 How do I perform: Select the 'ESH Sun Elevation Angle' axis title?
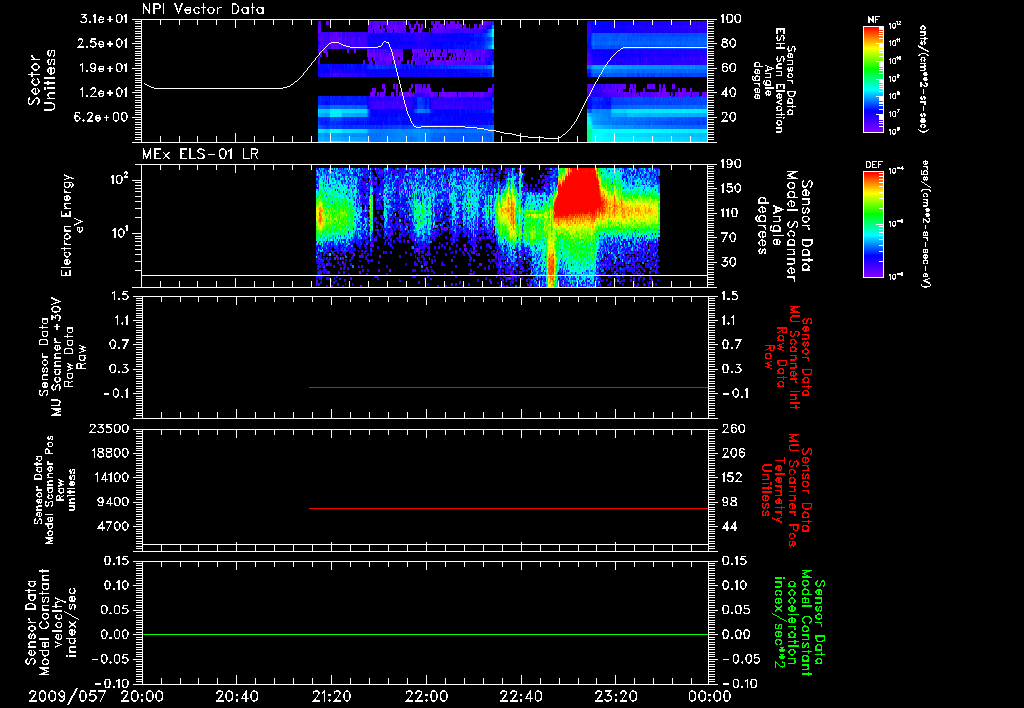774,80
